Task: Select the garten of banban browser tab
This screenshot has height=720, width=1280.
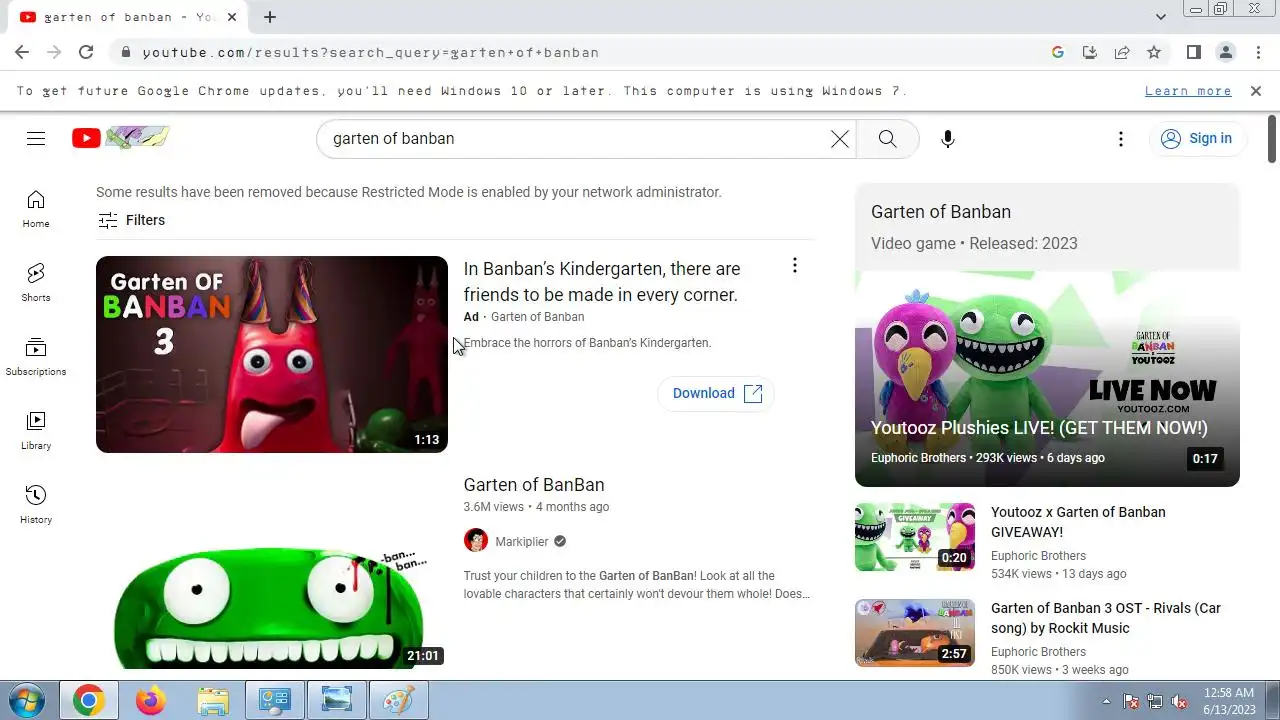Action: [x=128, y=17]
